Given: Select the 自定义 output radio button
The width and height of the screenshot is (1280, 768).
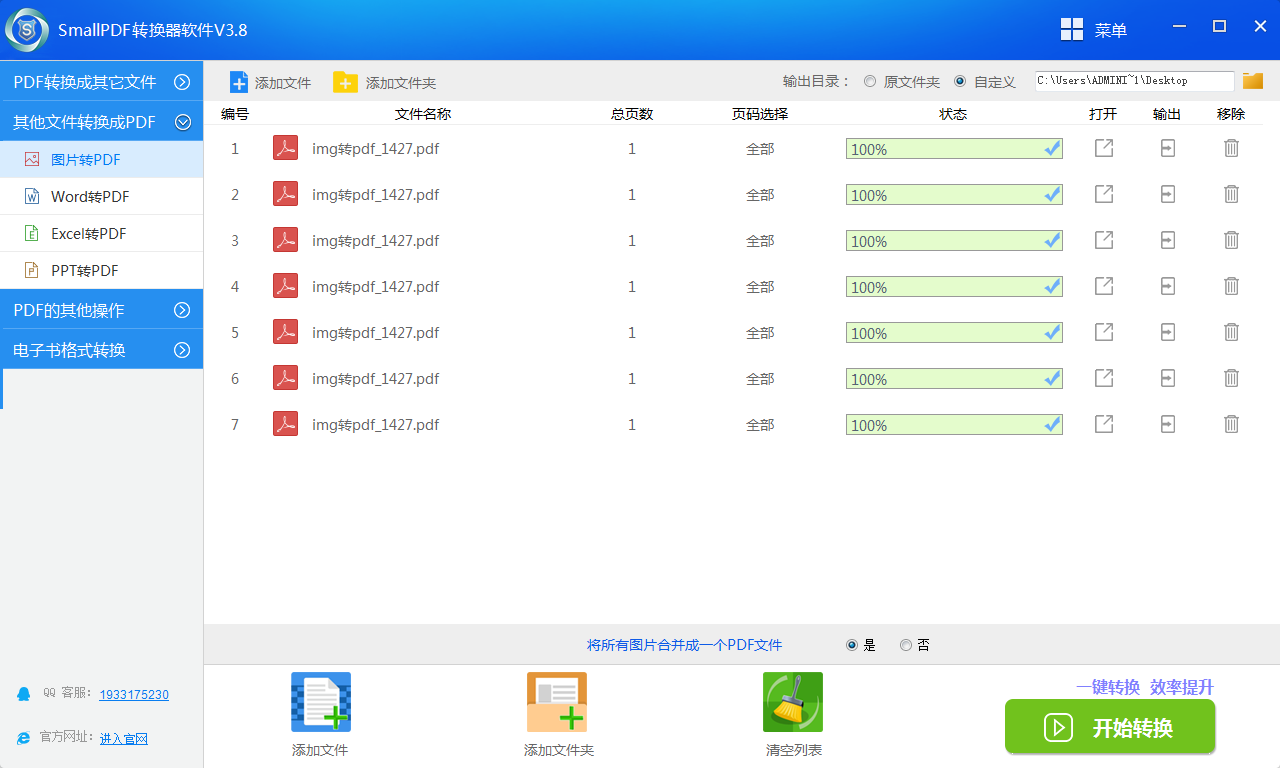Looking at the screenshot, I should 960,81.
